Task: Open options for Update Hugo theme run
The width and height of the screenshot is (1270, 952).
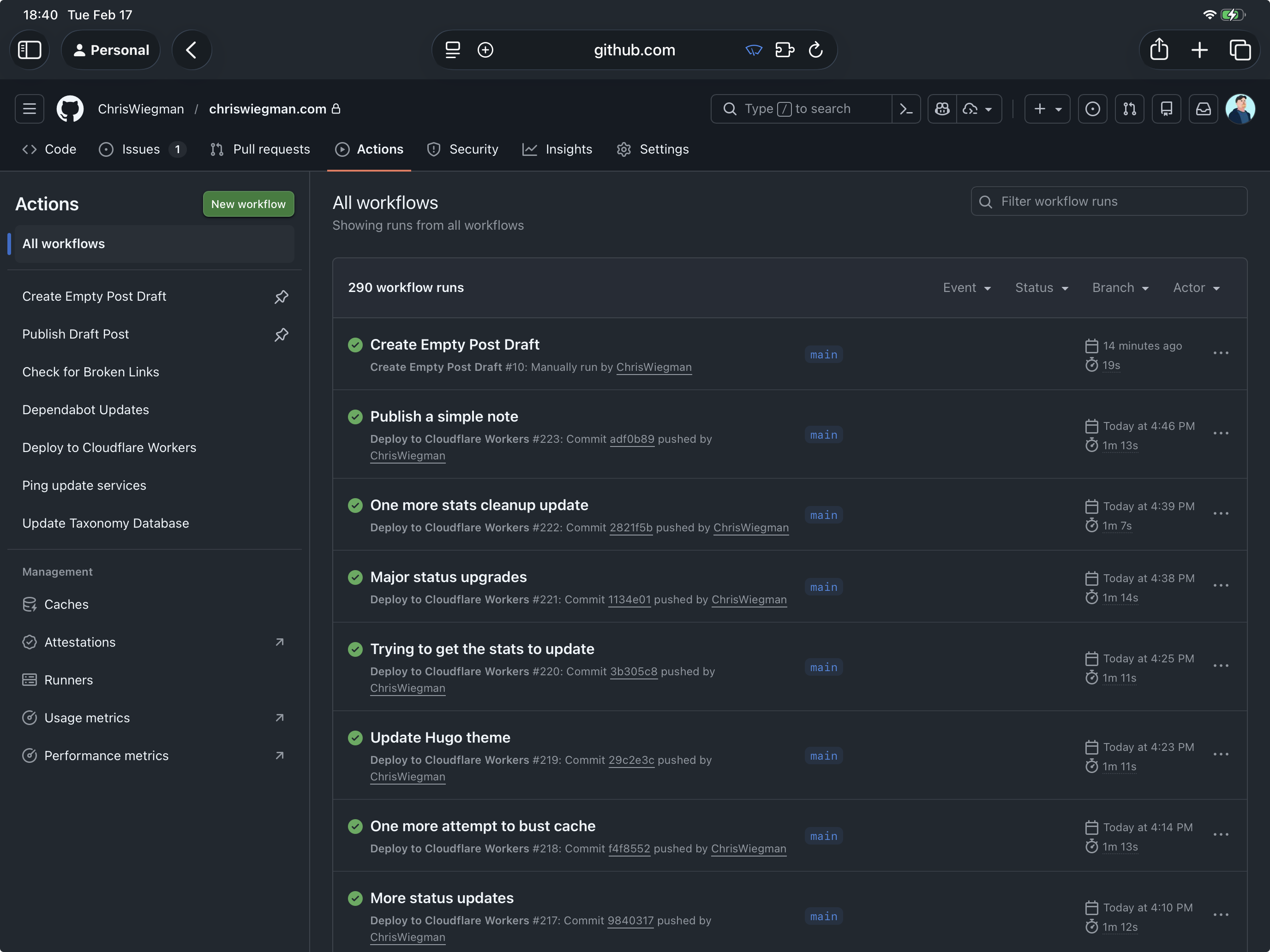Action: point(1221,754)
